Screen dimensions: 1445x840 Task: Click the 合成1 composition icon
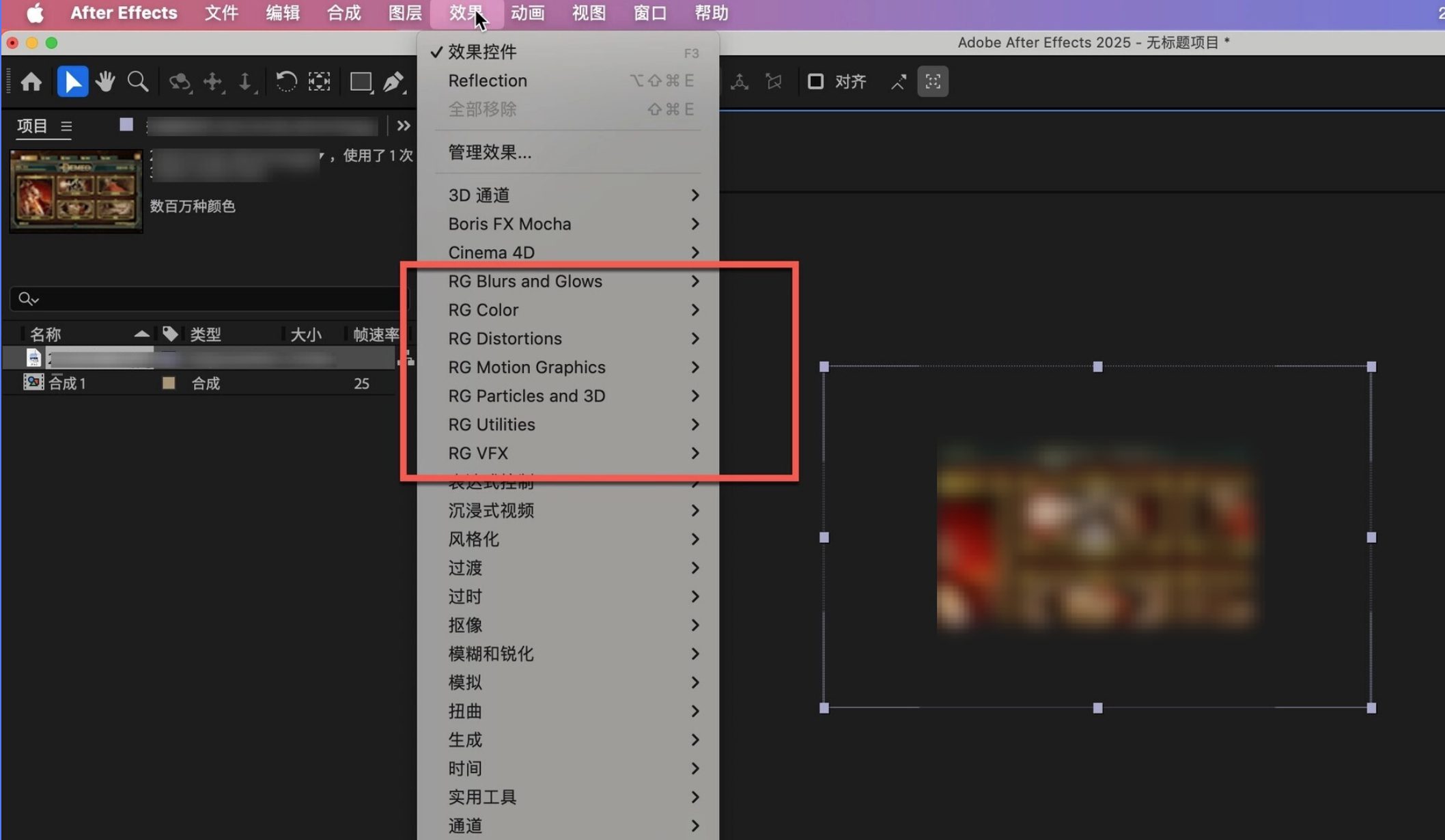pos(33,382)
